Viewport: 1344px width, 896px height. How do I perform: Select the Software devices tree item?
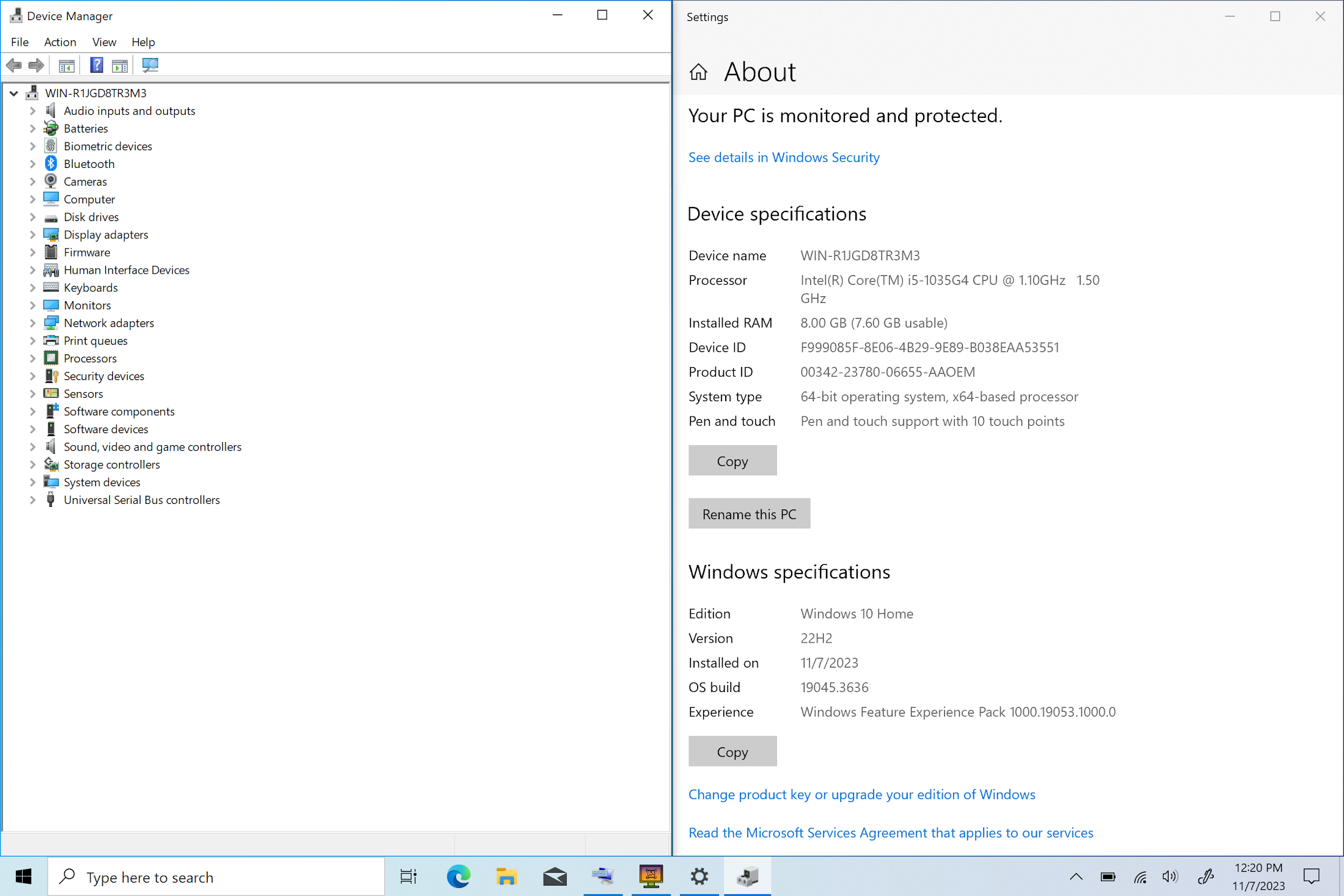click(x=106, y=429)
